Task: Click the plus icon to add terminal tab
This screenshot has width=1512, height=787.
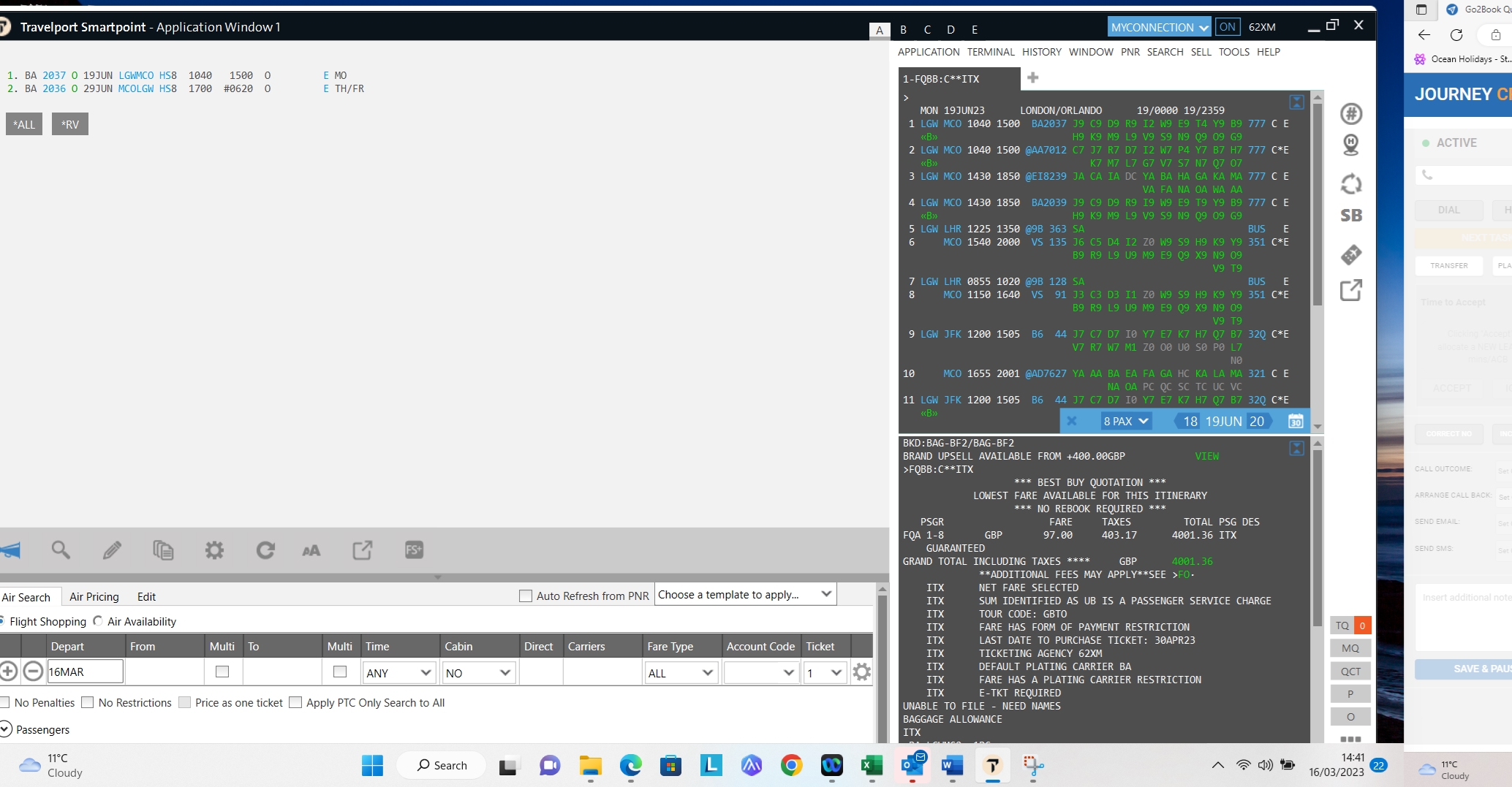Action: coord(1032,78)
